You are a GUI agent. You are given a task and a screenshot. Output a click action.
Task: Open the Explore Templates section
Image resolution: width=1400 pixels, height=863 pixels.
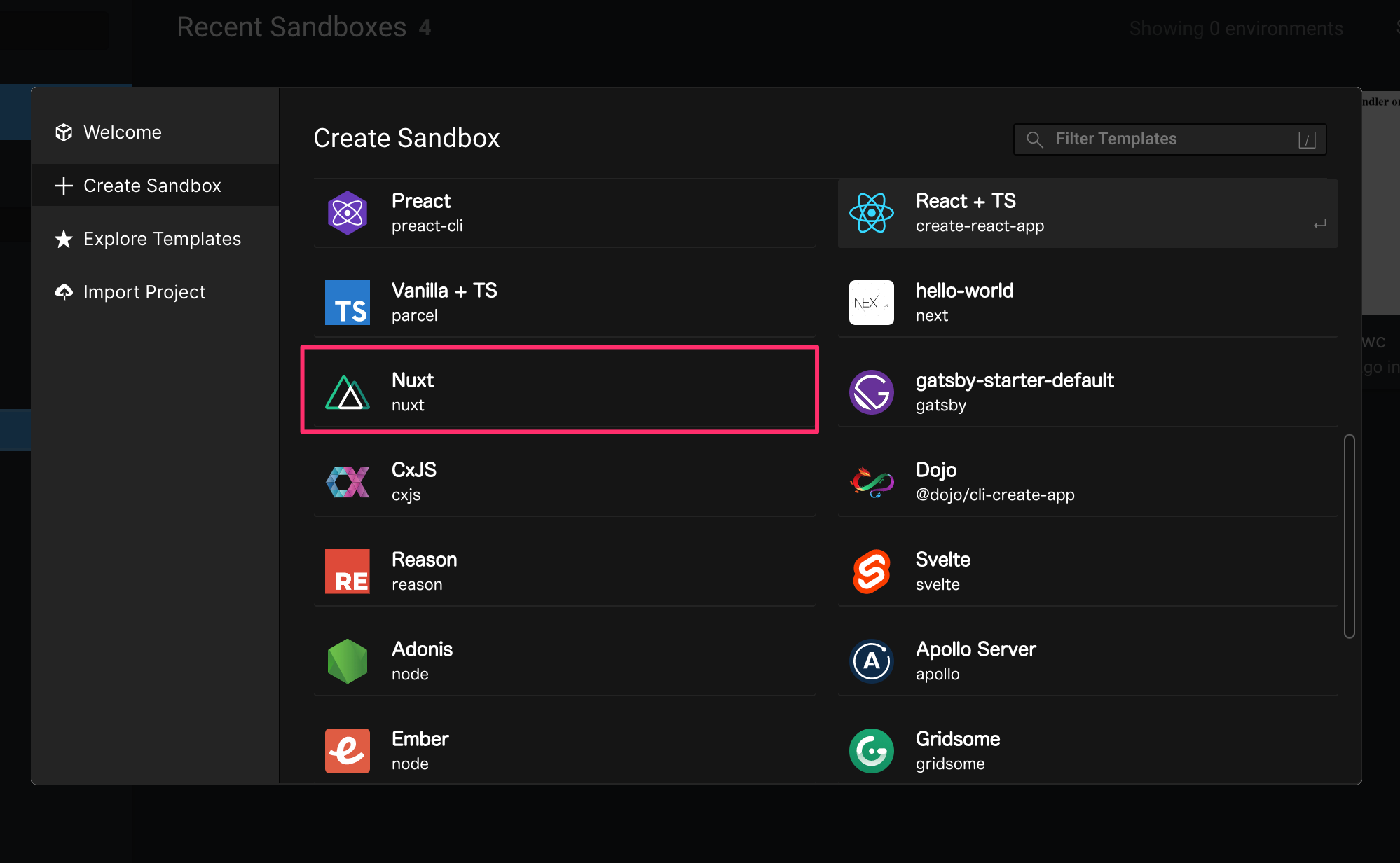(x=162, y=238)
